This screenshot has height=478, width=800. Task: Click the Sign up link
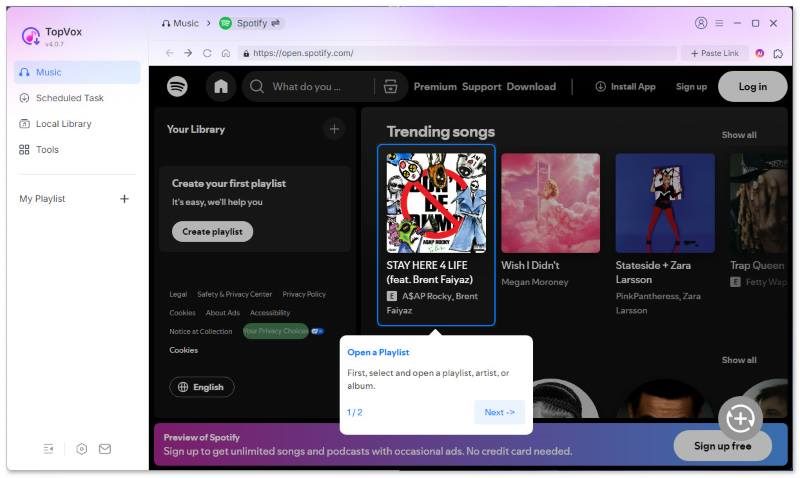tap(691, 87)
